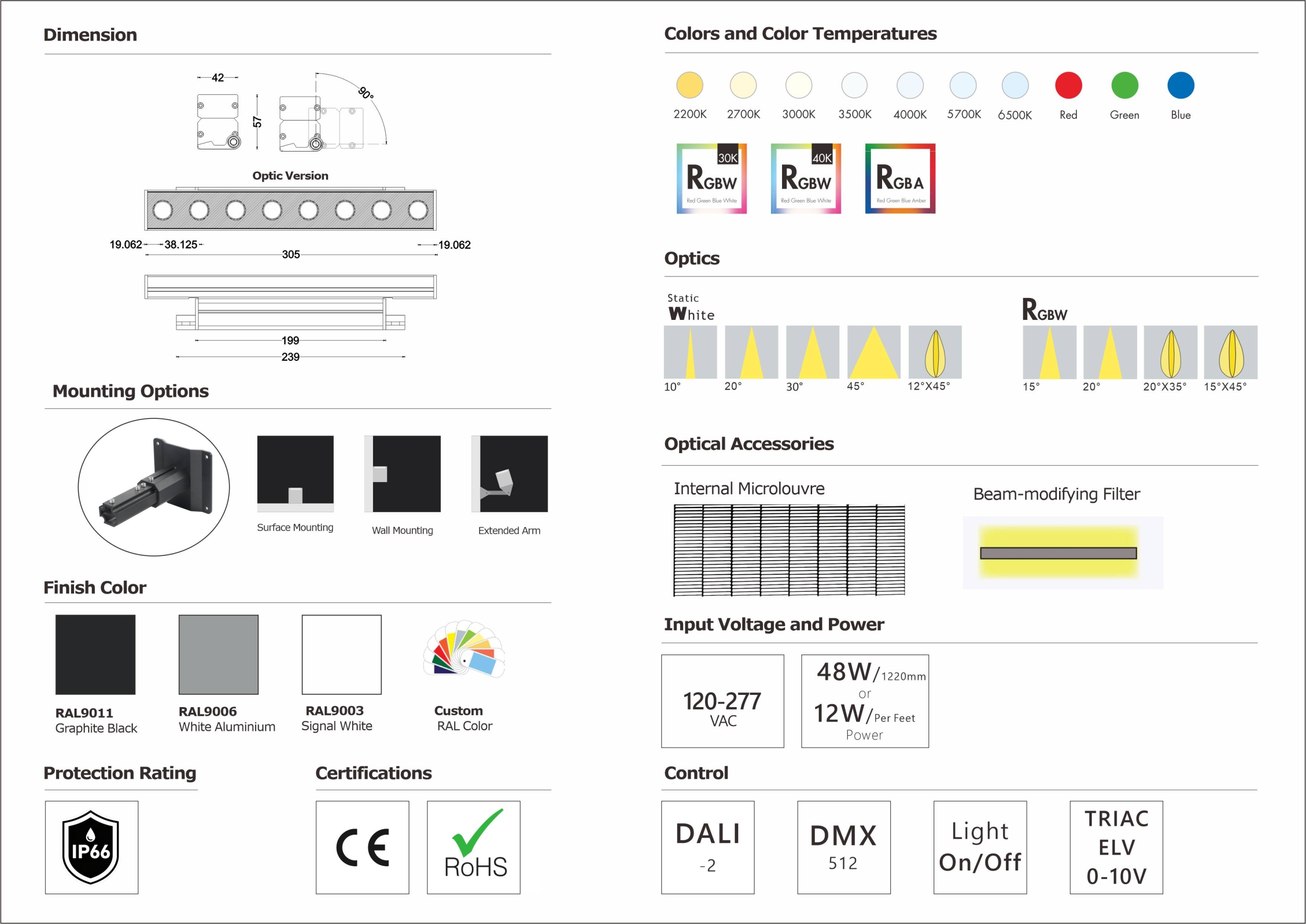Image resolution: width=1306 pixels, height=924 pixels.
Task: Click the 20°X35° RGBW optic icon
Action: tap(1170, 352)
